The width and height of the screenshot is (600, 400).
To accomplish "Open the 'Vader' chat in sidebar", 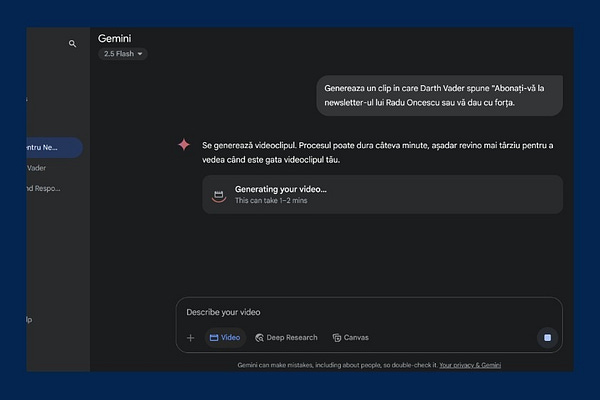I will (x=36, y=168).
